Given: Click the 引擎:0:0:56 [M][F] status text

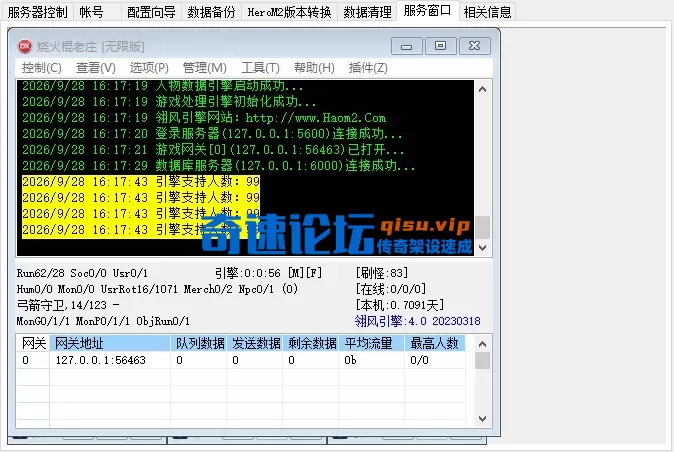Looking at the screenshot, I should point(268,272).
